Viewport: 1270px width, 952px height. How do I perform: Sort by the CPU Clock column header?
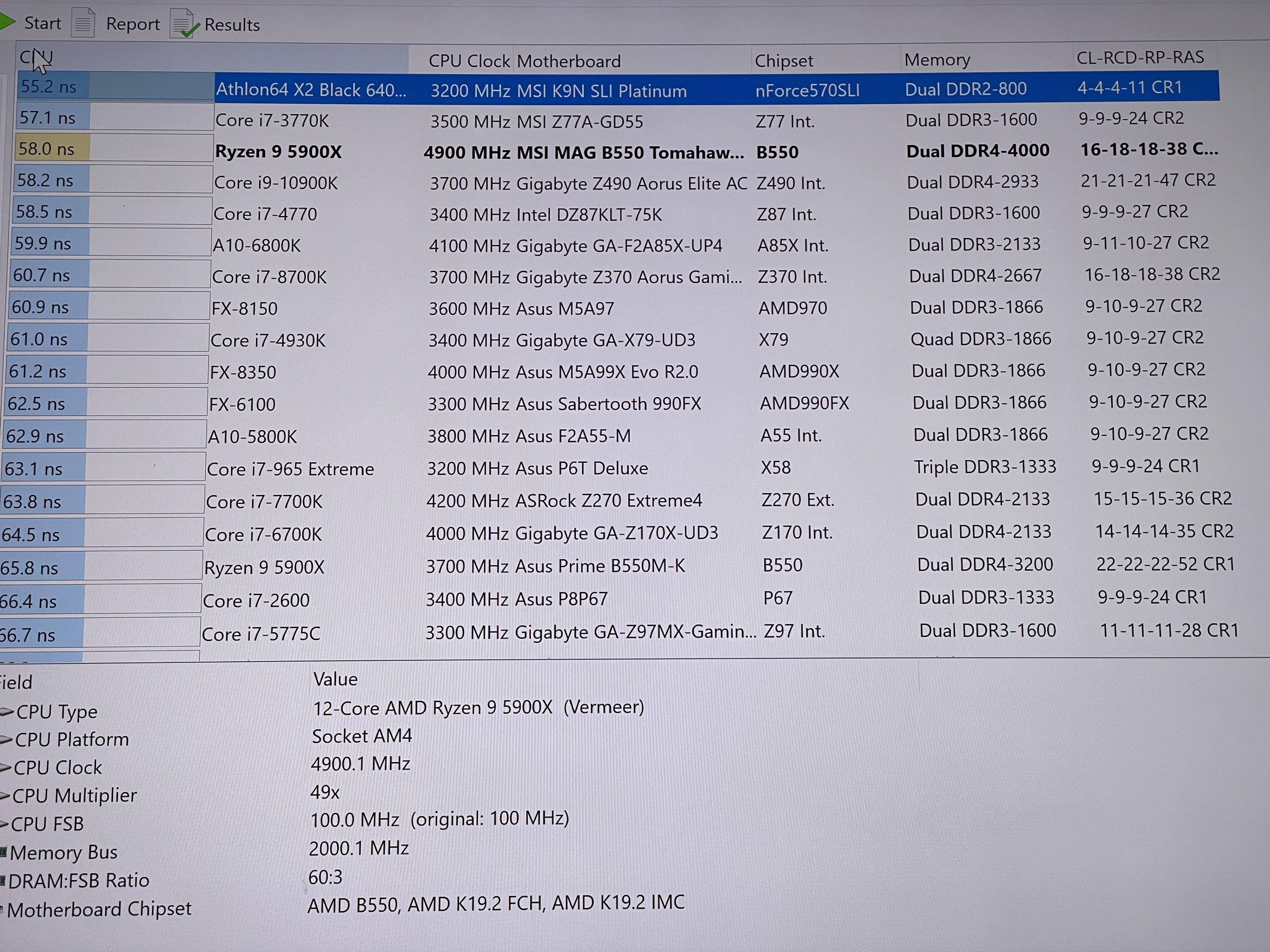click(469, 61)
